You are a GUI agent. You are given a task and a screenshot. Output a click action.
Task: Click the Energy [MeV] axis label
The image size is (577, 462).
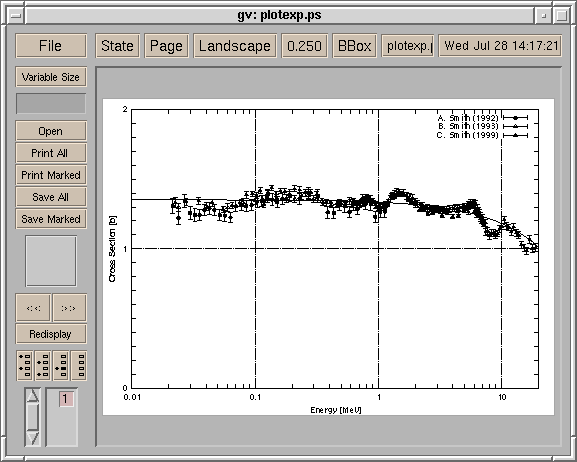pyautogui.click(x=336, y=410)
